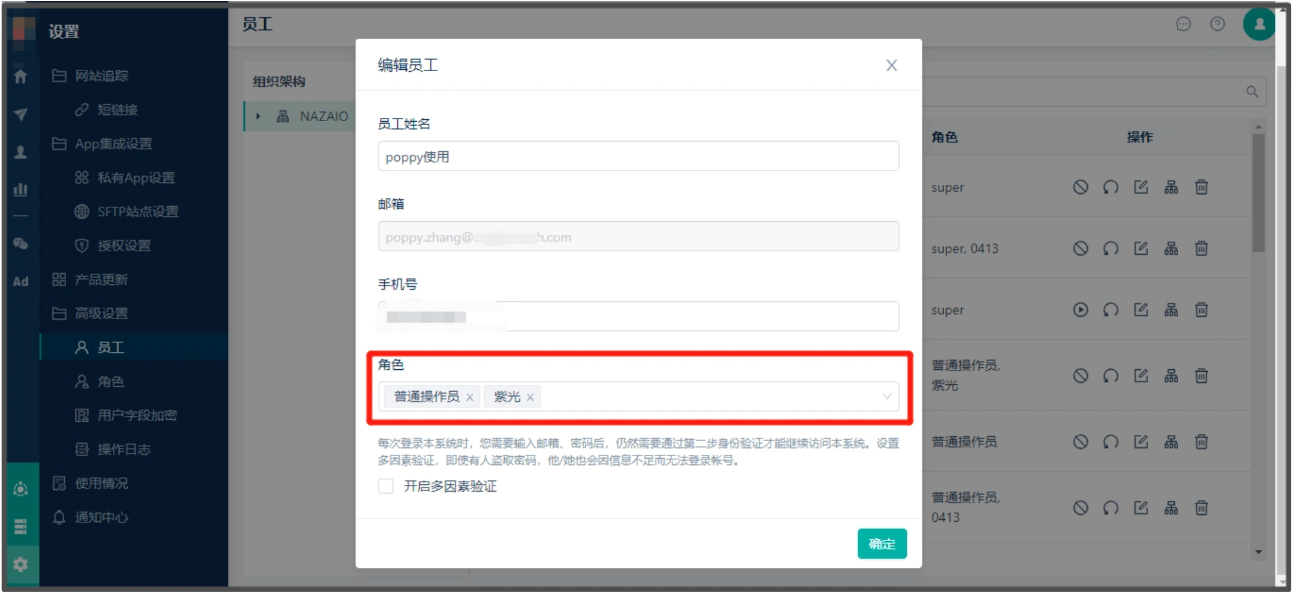Screen dimensions: 1294x592
Task: Click the search magnifier icon in employee list
Action: [x=1251, y=92]
